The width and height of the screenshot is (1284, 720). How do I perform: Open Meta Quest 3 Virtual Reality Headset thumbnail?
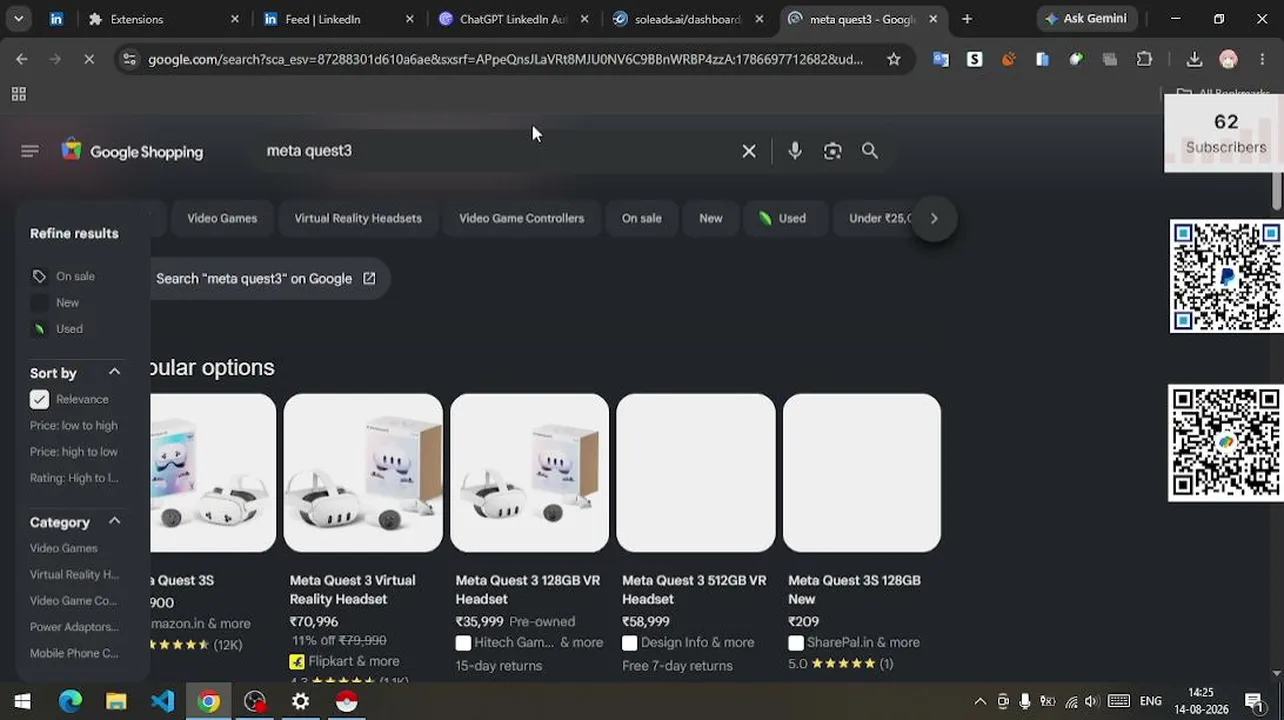pos(363,473)
